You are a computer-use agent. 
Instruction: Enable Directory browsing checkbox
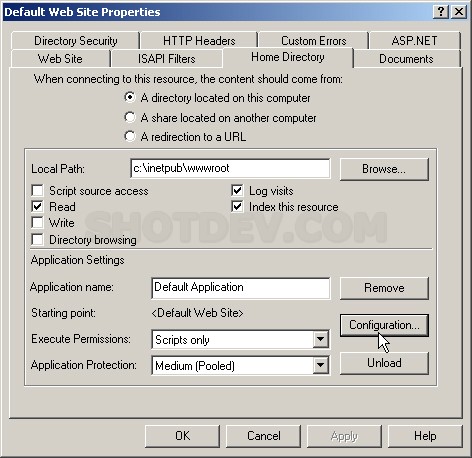point(37,239)
